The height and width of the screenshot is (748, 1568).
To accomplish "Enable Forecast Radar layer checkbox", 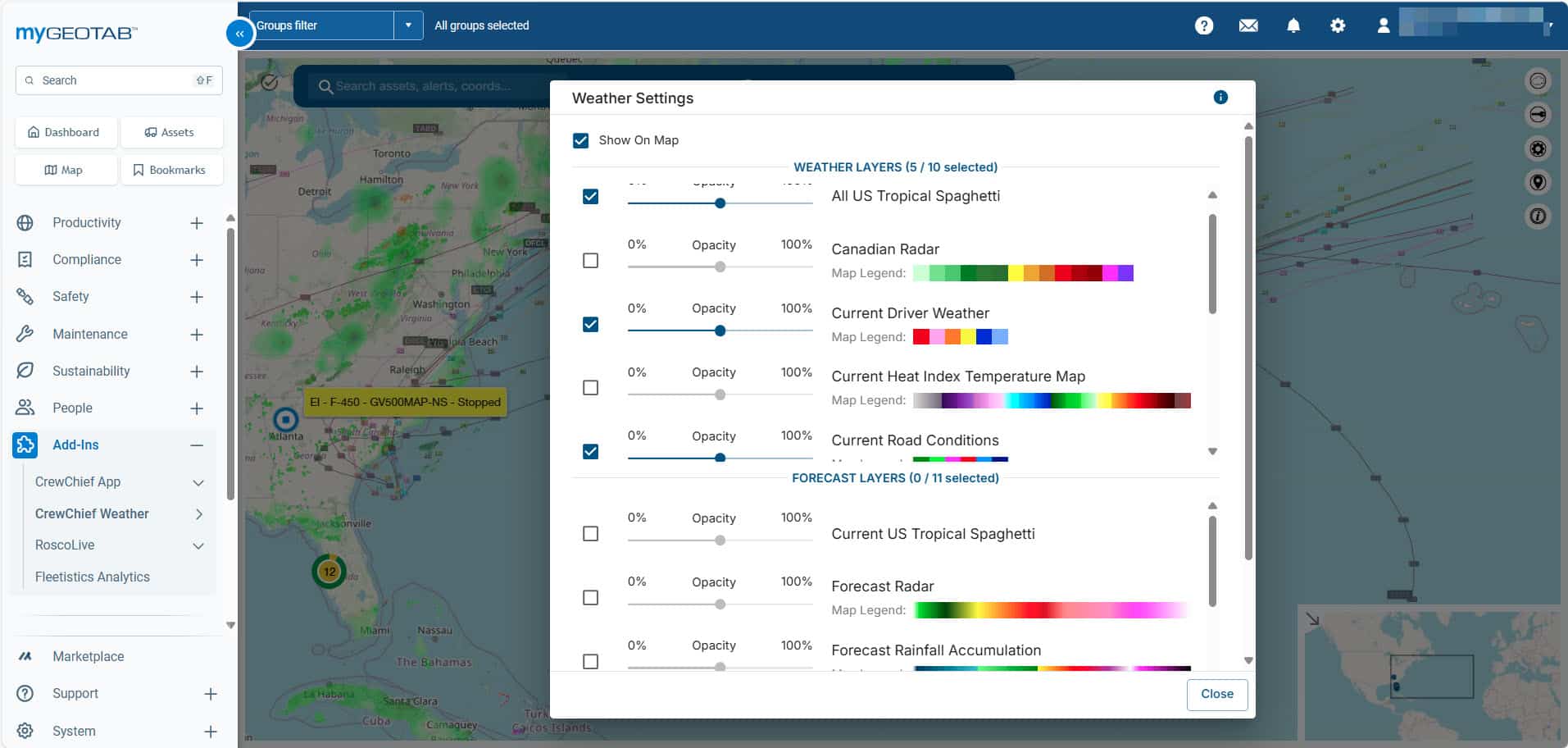I will point(590,598).
